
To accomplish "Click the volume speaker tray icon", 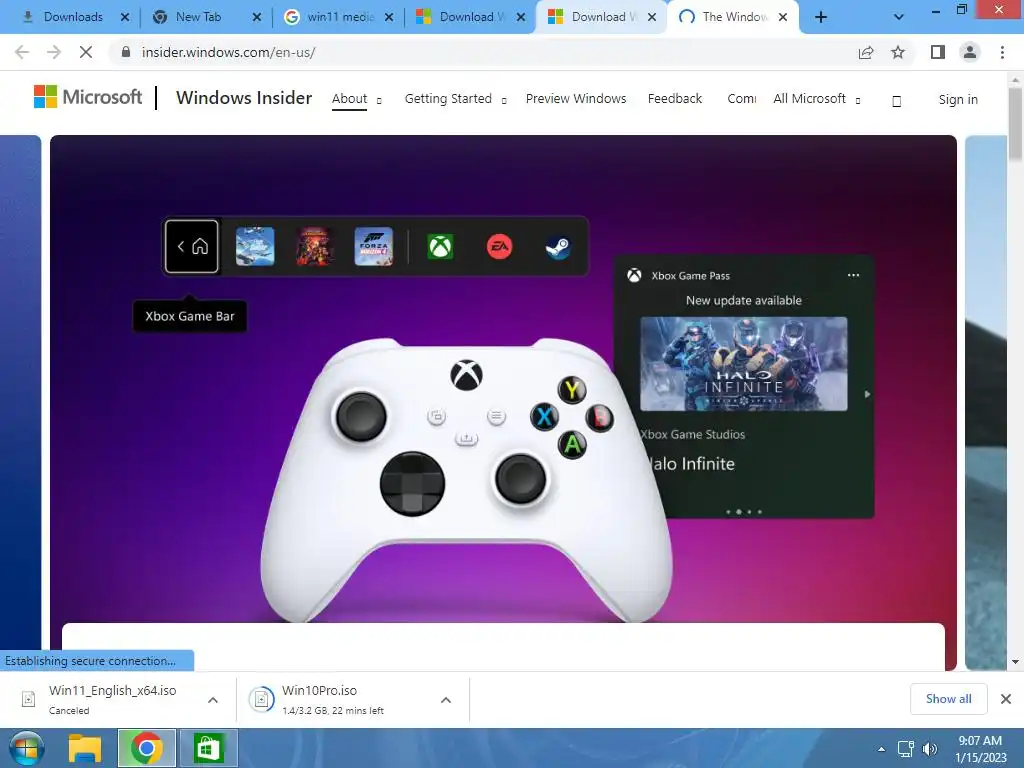I will click(929, 749).
